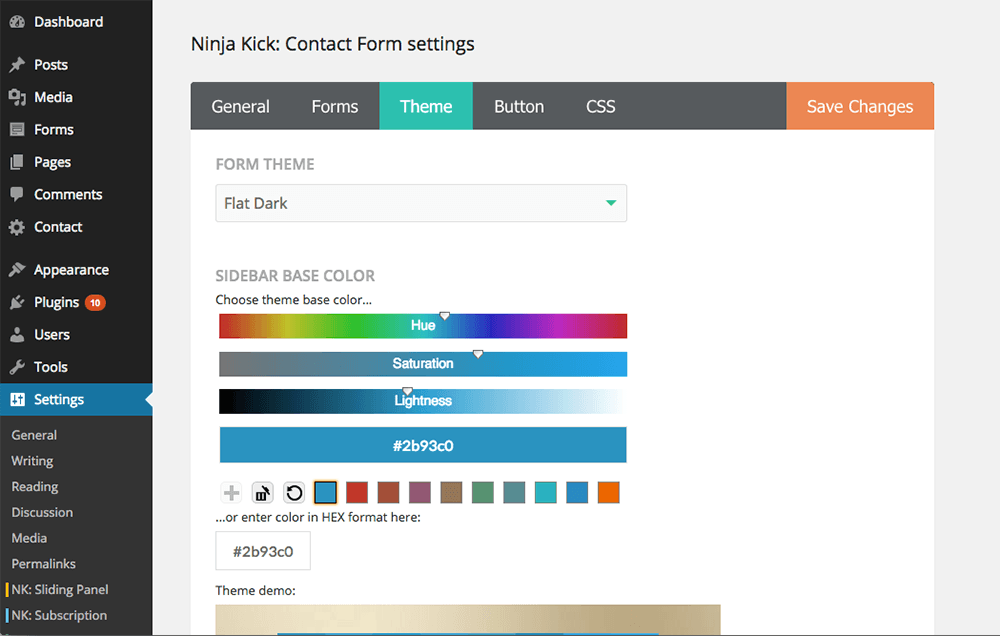Select the green color swatch
This screenshot has height=636, width=1000.
coord(483,492)
